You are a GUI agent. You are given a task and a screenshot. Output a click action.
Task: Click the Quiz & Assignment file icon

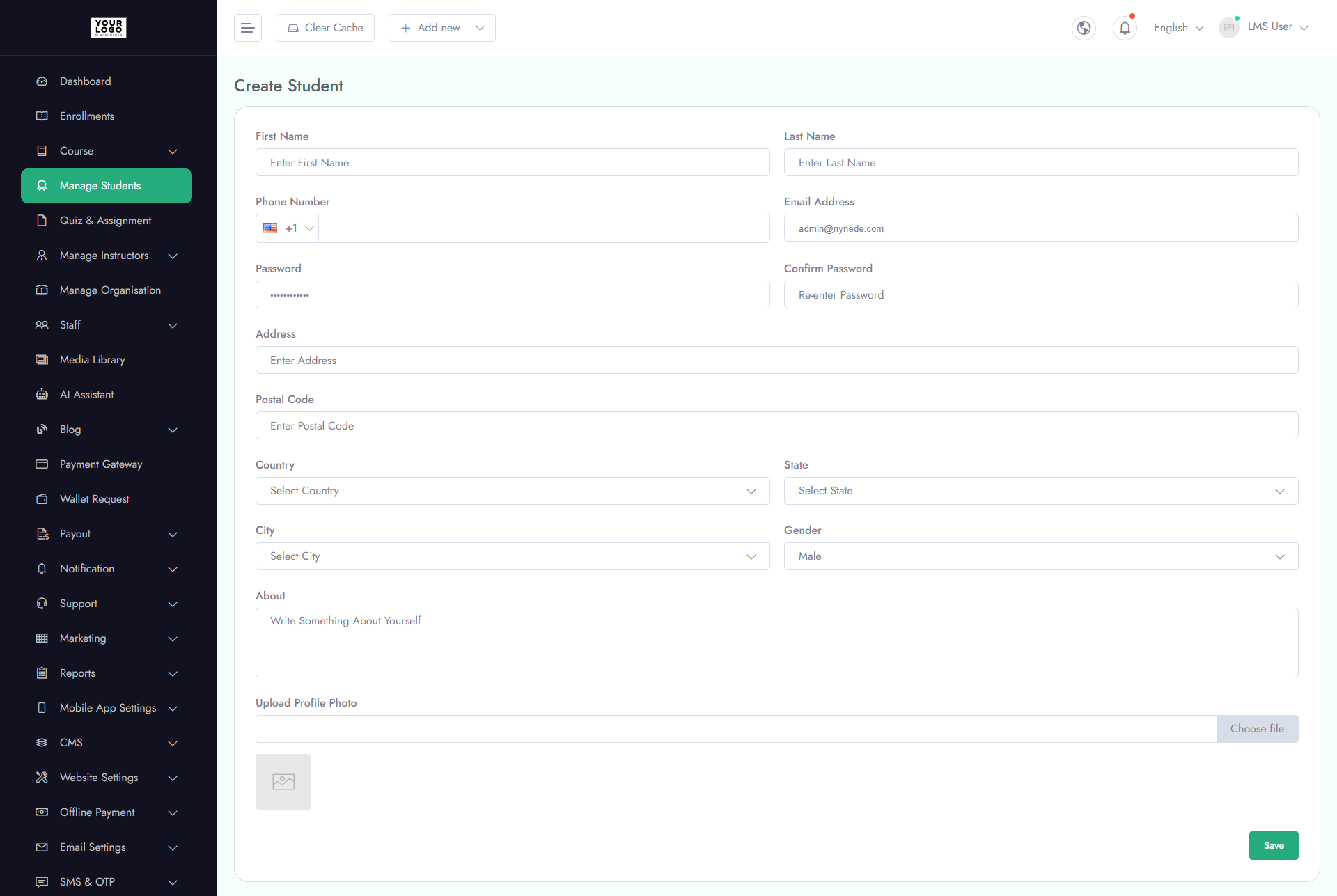42,221
